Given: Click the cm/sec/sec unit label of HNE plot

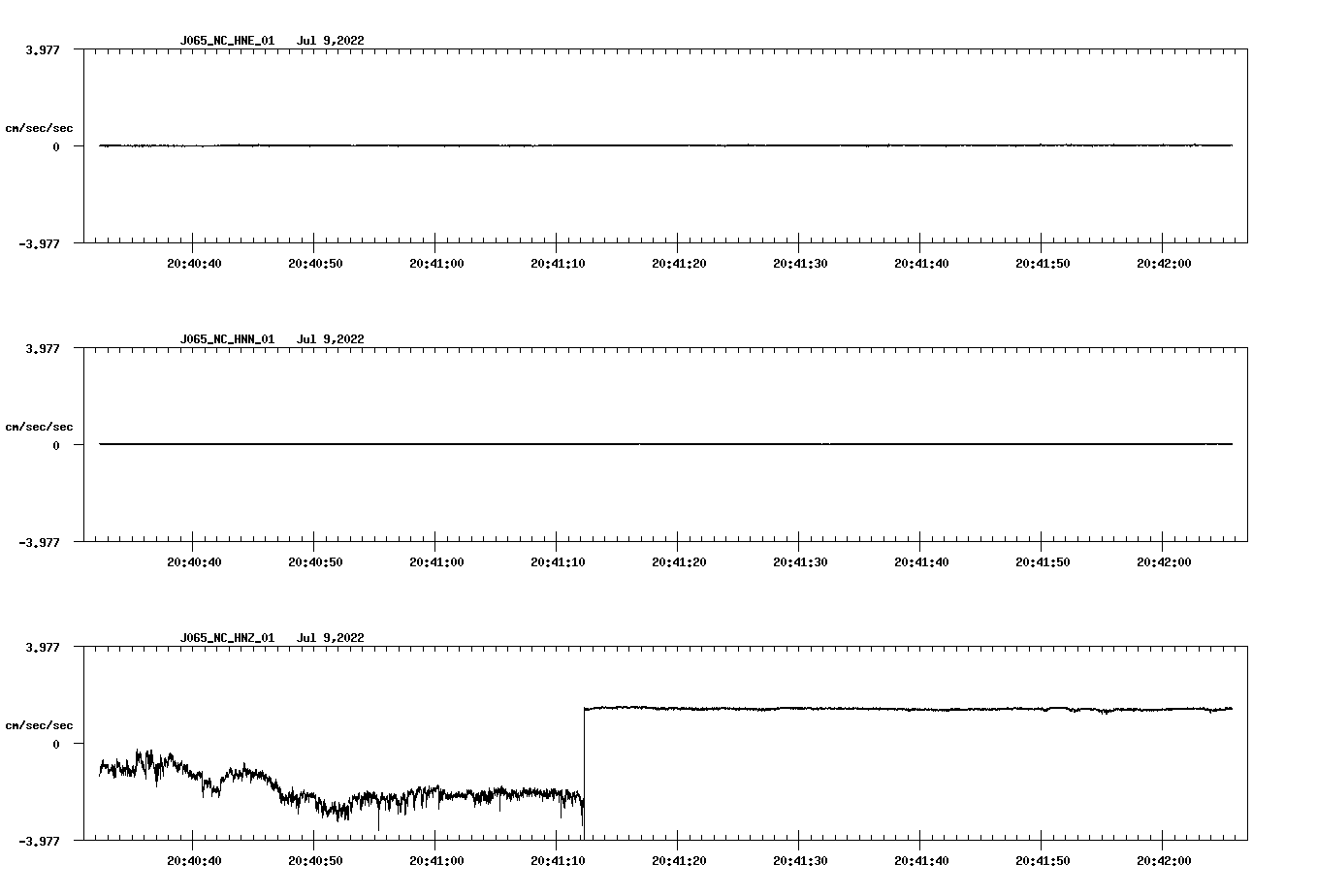Looking at the screenshot, I should (39, 128).
